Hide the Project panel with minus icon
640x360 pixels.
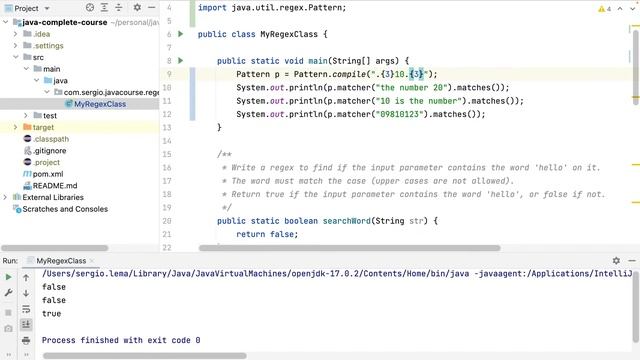(x=151, y=7)
